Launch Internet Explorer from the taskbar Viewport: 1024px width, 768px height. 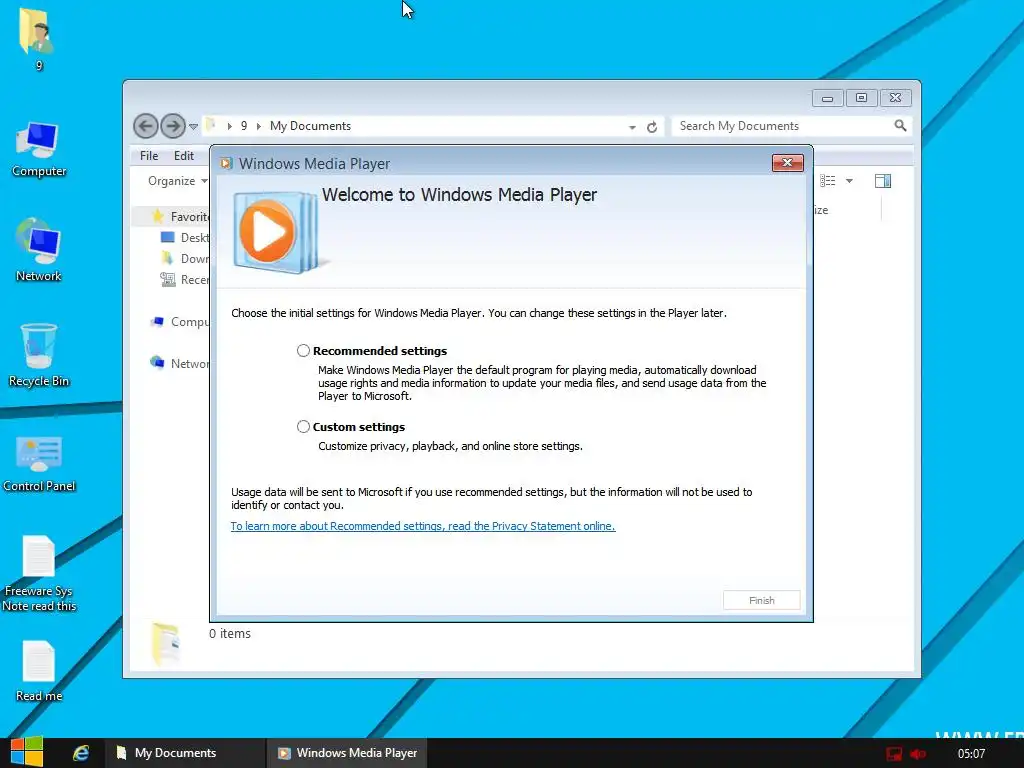[x=81, y=753]
